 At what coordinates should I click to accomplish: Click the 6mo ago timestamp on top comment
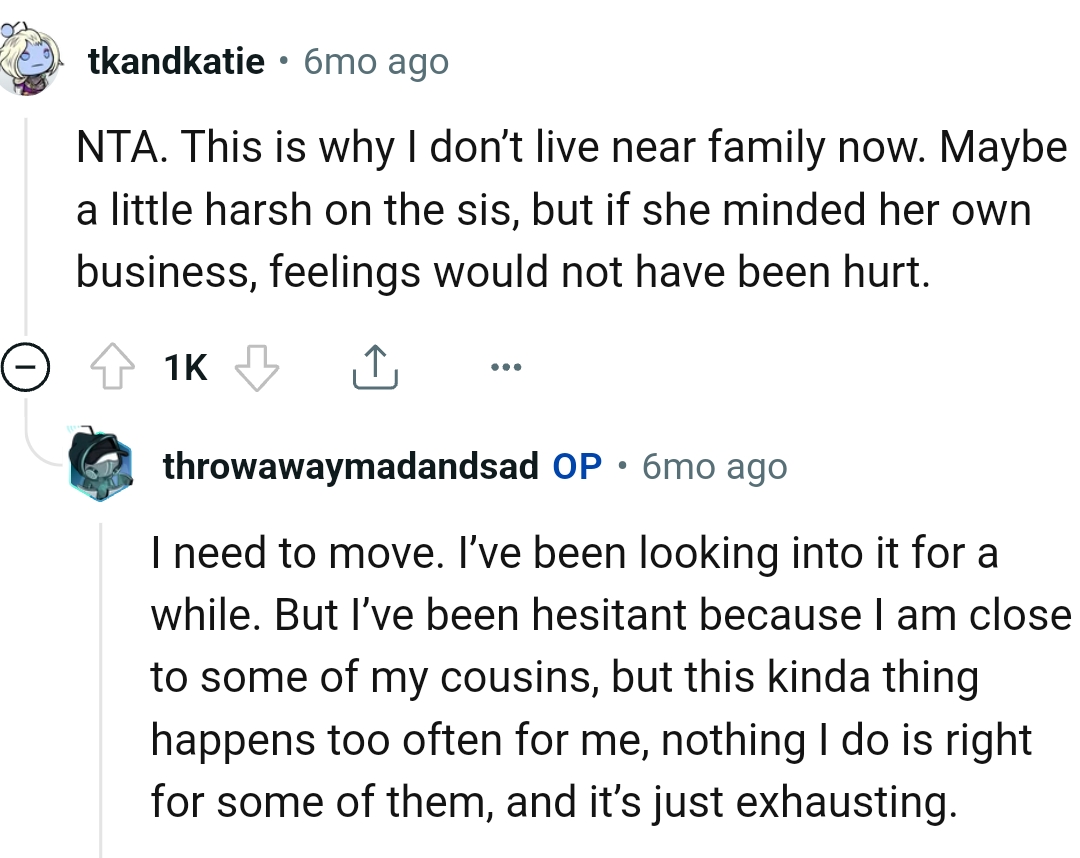tap(375, 62)
